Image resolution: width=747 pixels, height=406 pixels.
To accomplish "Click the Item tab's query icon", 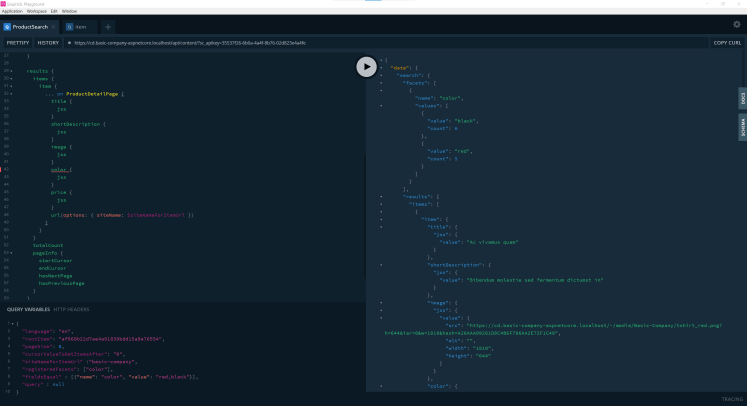I will (x=70, y=27).
